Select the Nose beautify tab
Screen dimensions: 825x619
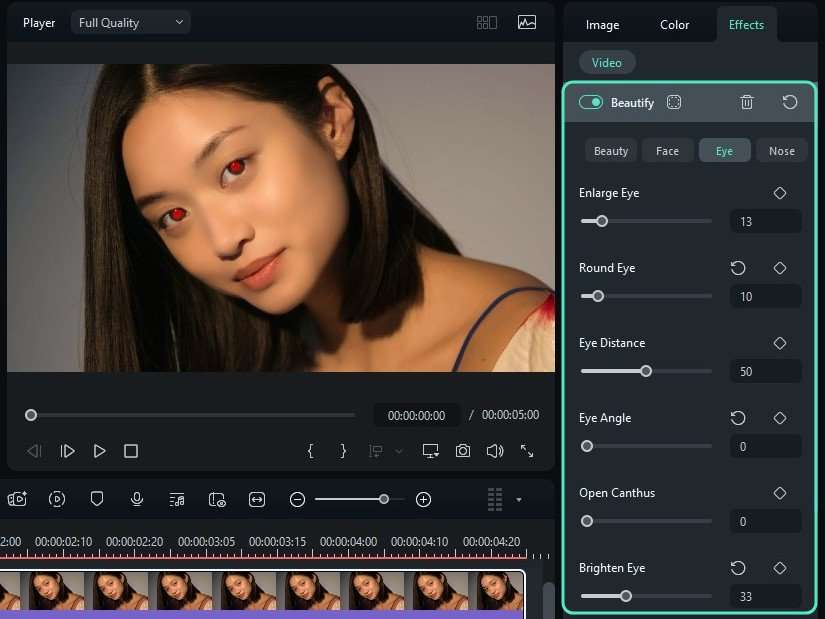click(781, 151)
